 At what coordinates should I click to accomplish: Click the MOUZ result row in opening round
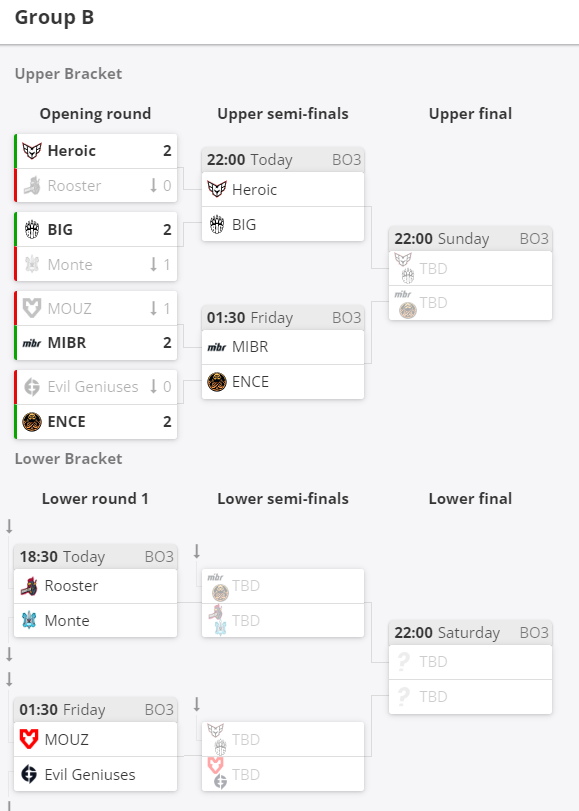point(96,308)
